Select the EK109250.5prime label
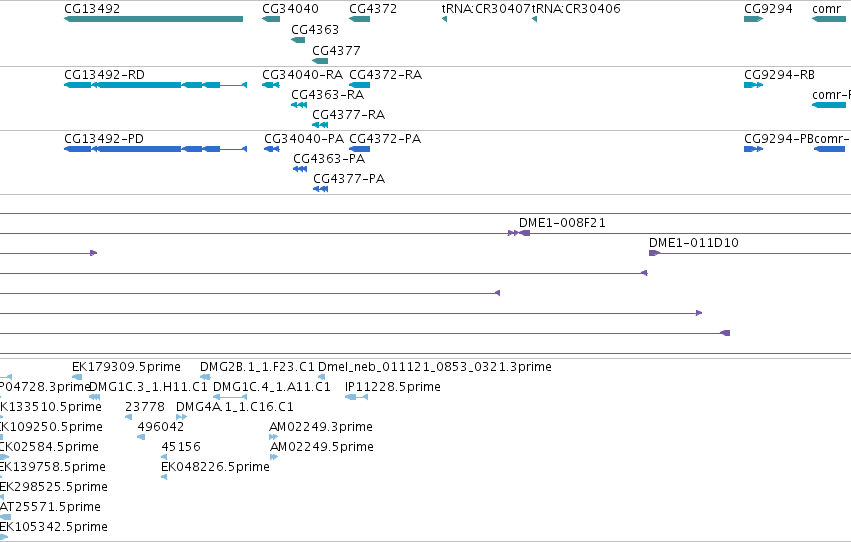The image size is (851, 542). [51, 427]
